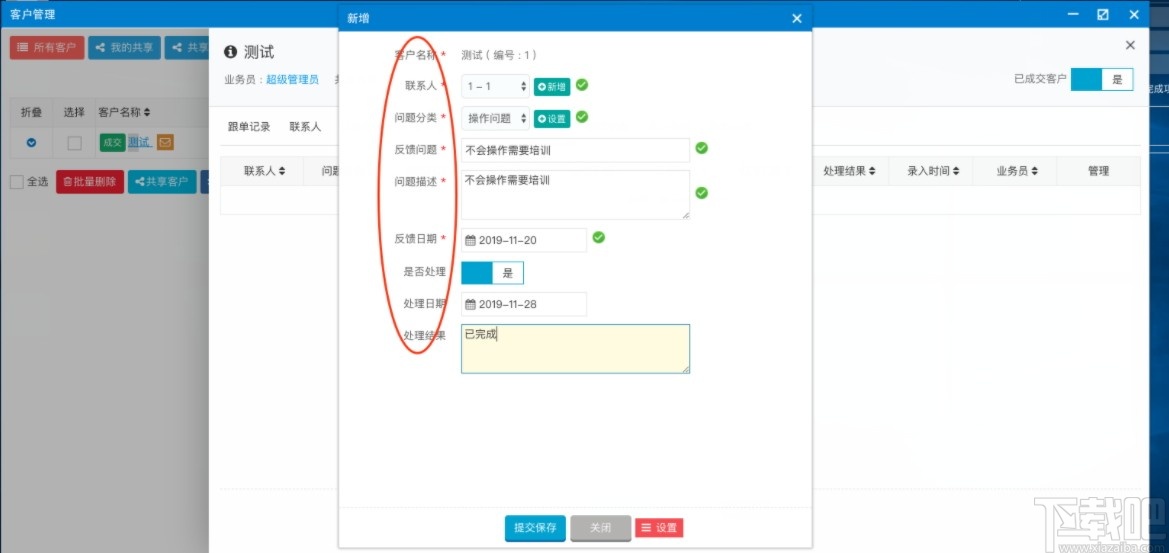Click the 问题描述 text area

[x=576, y=195]
